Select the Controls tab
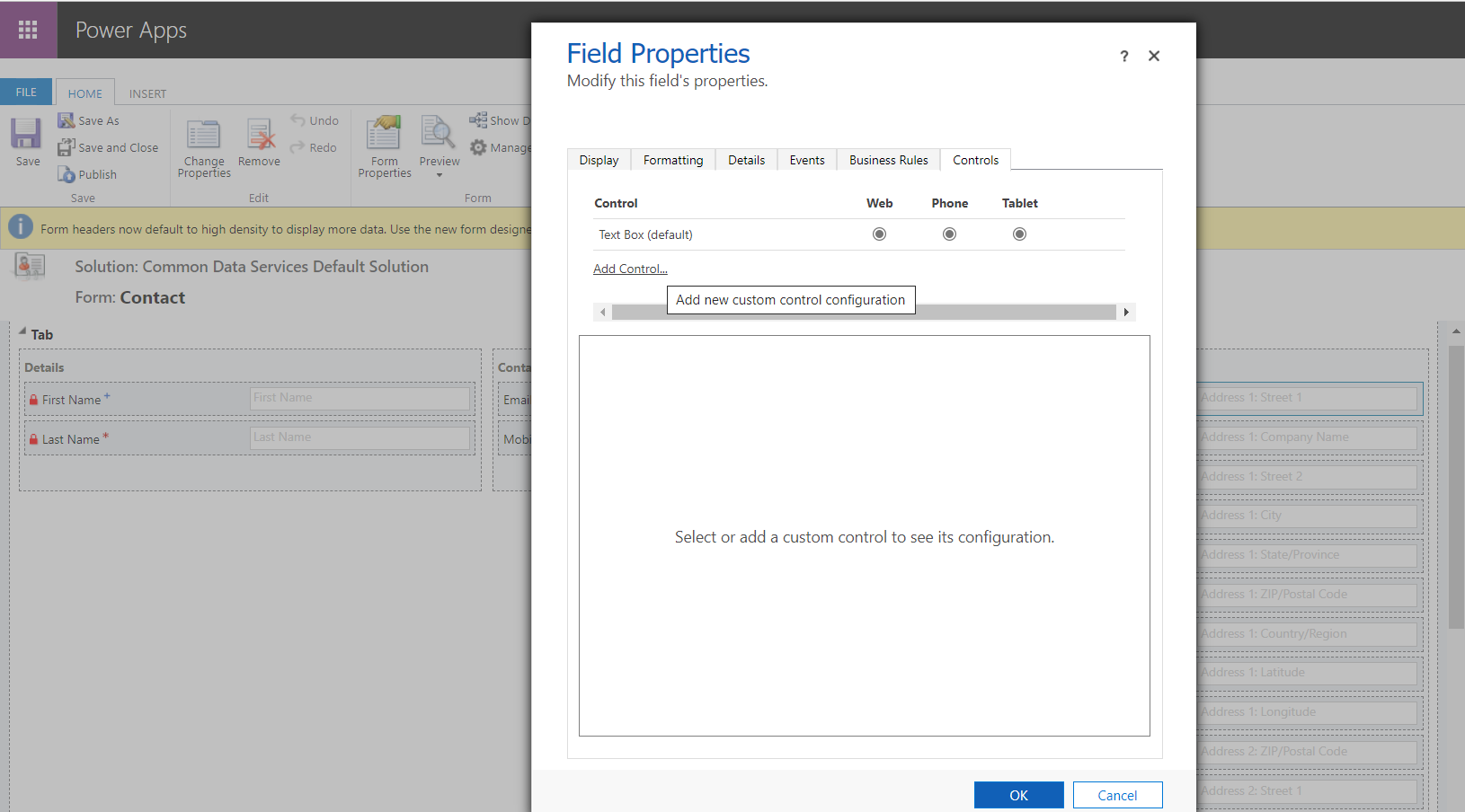 pyautogui.click(x=975, y=160)
